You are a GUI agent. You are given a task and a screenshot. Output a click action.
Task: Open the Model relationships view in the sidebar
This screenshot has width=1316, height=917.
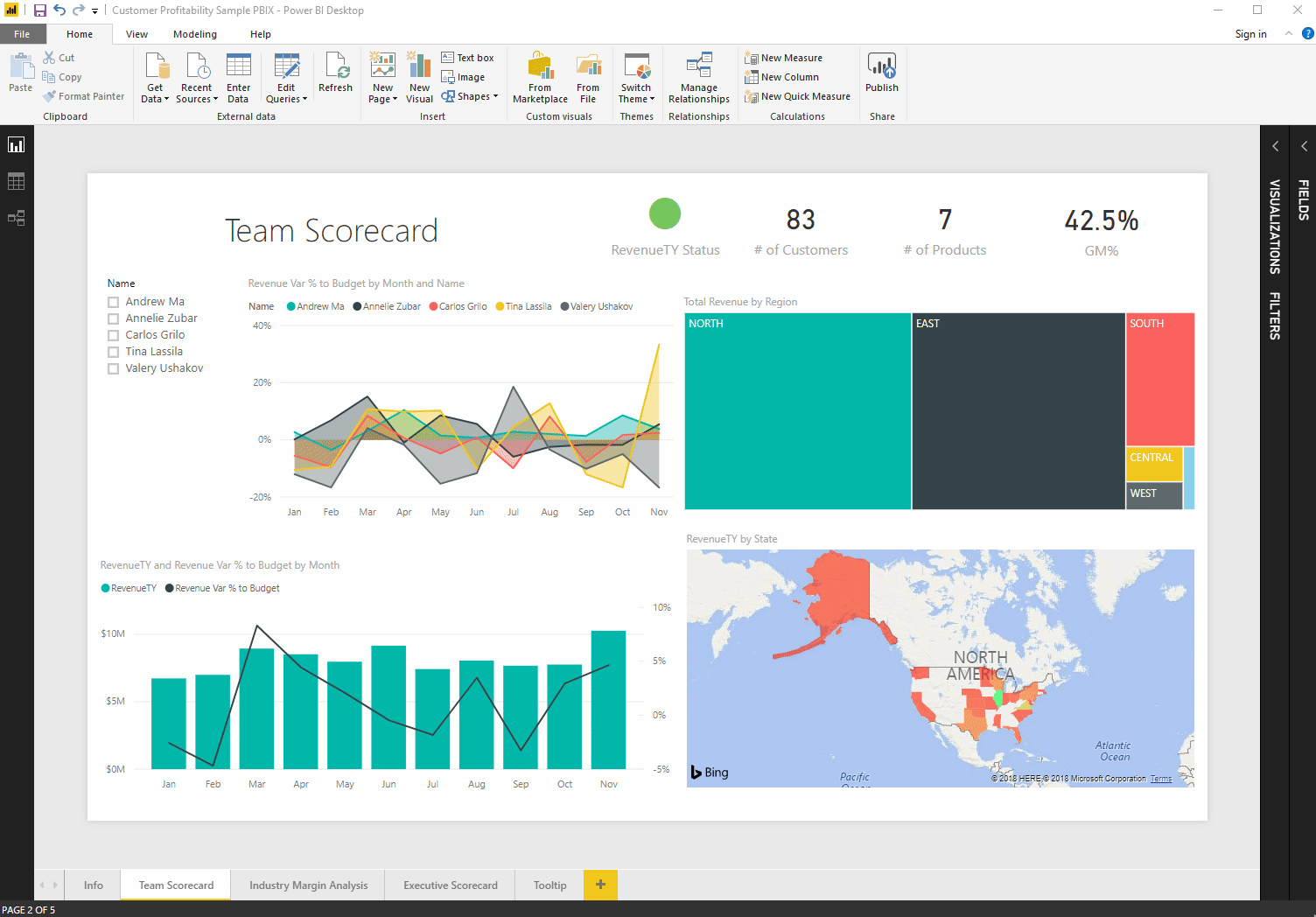point(16,218)
